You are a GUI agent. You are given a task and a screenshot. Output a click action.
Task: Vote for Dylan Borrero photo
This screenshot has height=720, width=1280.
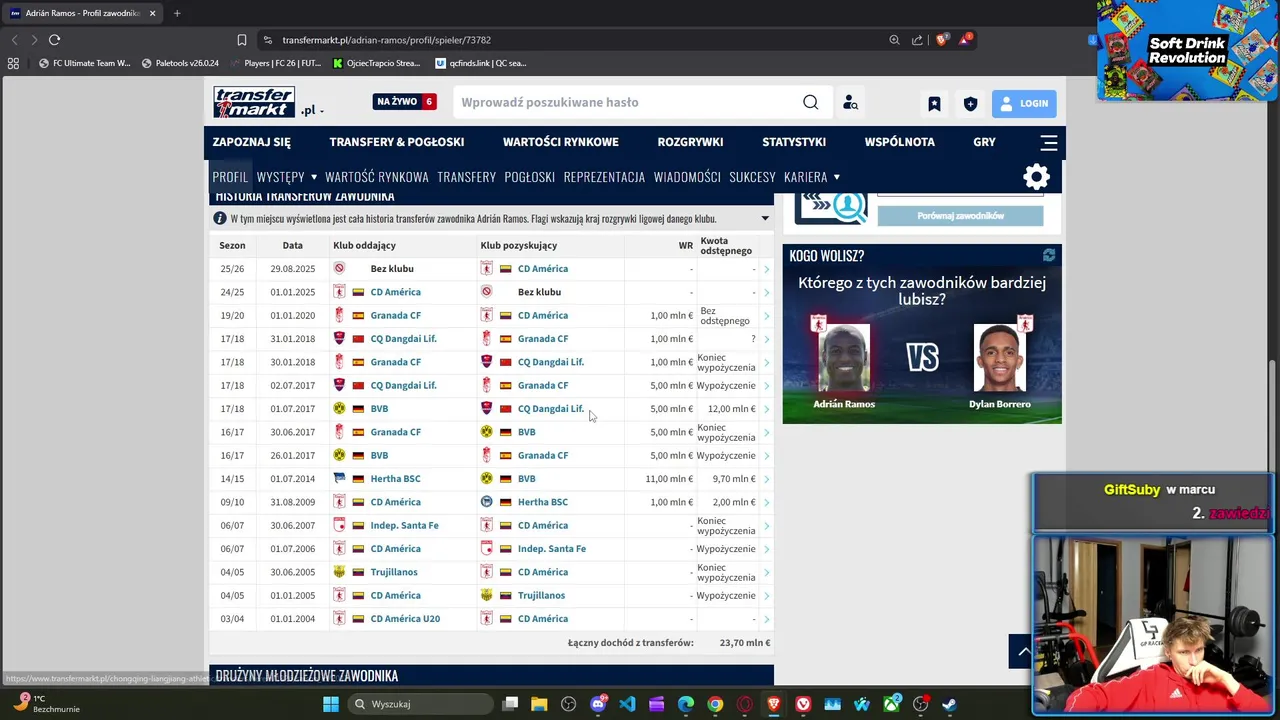pos(999,357)
